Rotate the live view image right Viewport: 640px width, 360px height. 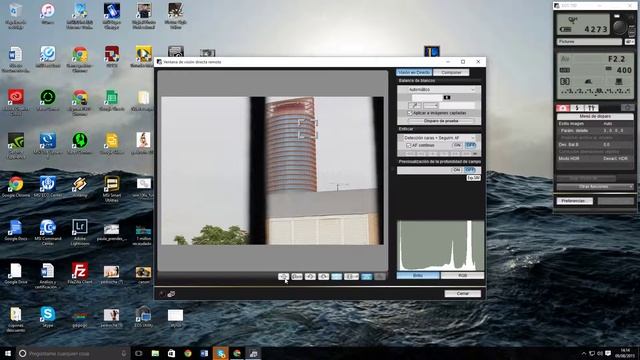[323, 277]
